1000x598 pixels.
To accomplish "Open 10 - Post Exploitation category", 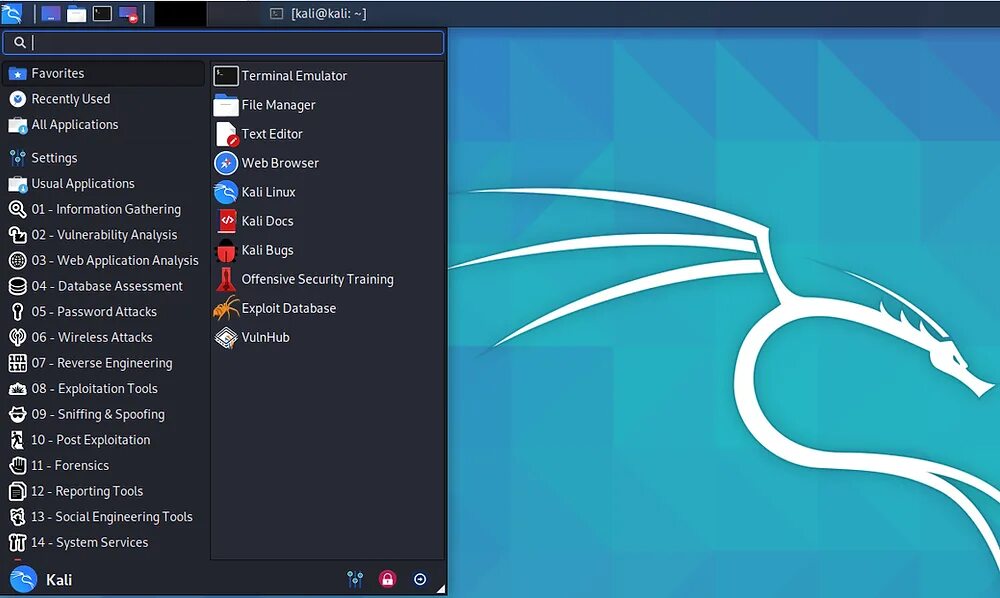I will point(104,439).
